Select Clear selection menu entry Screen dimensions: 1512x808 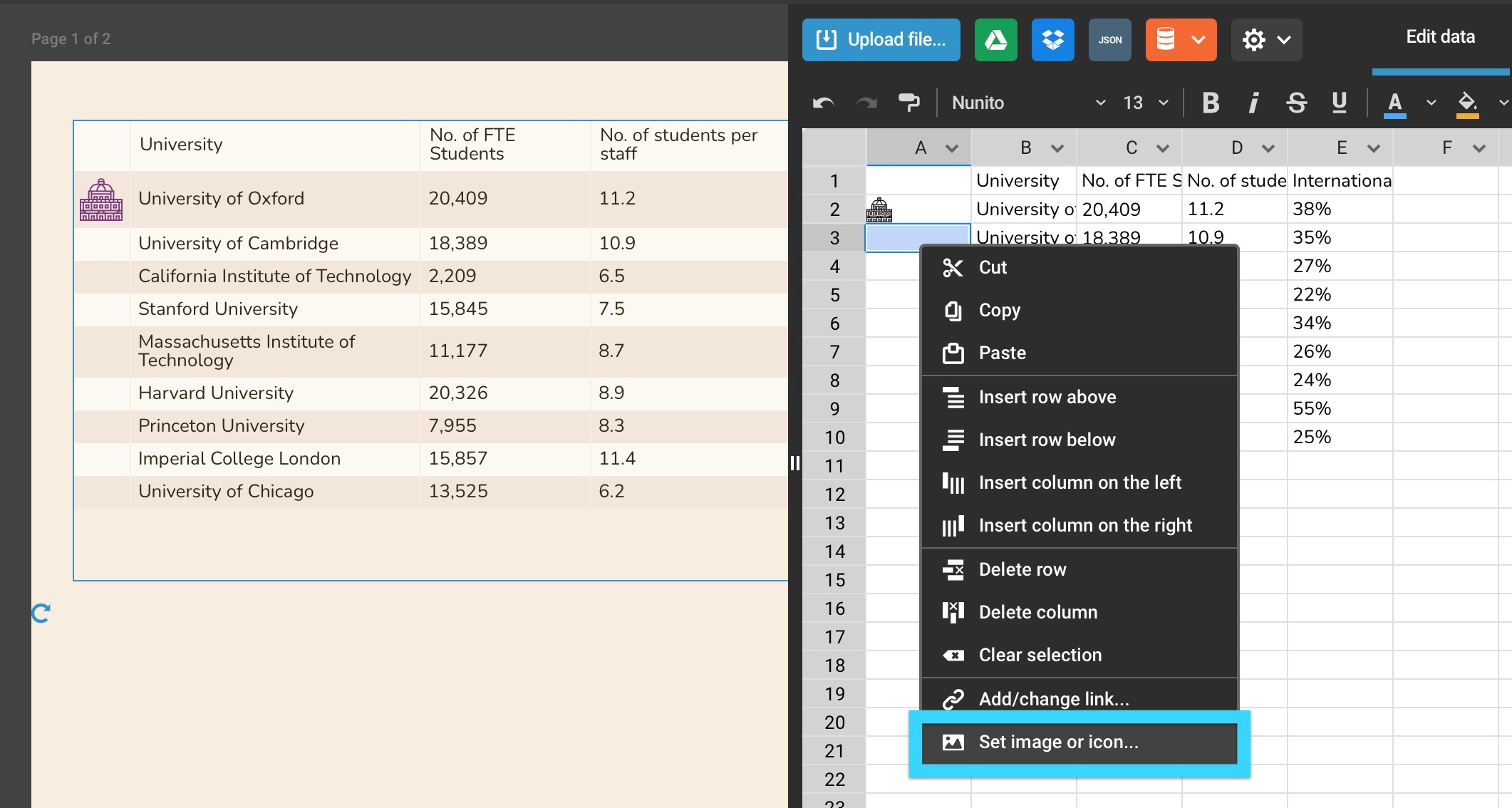click(1079, 655)
